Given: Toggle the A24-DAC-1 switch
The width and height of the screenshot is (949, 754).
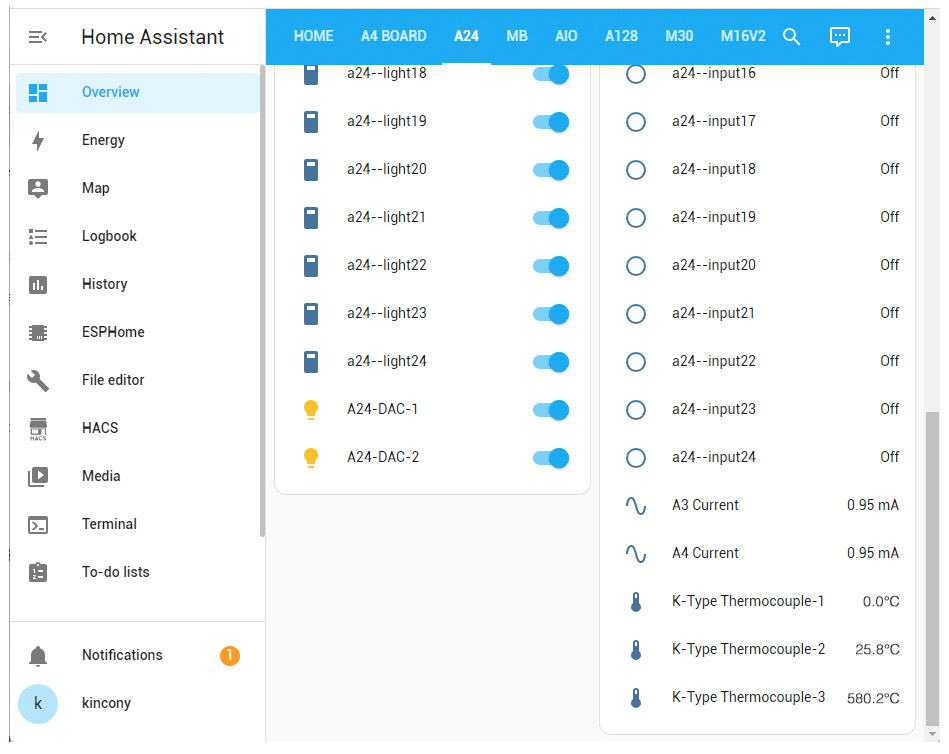Looking at the screenshot, I should [551, 410].
